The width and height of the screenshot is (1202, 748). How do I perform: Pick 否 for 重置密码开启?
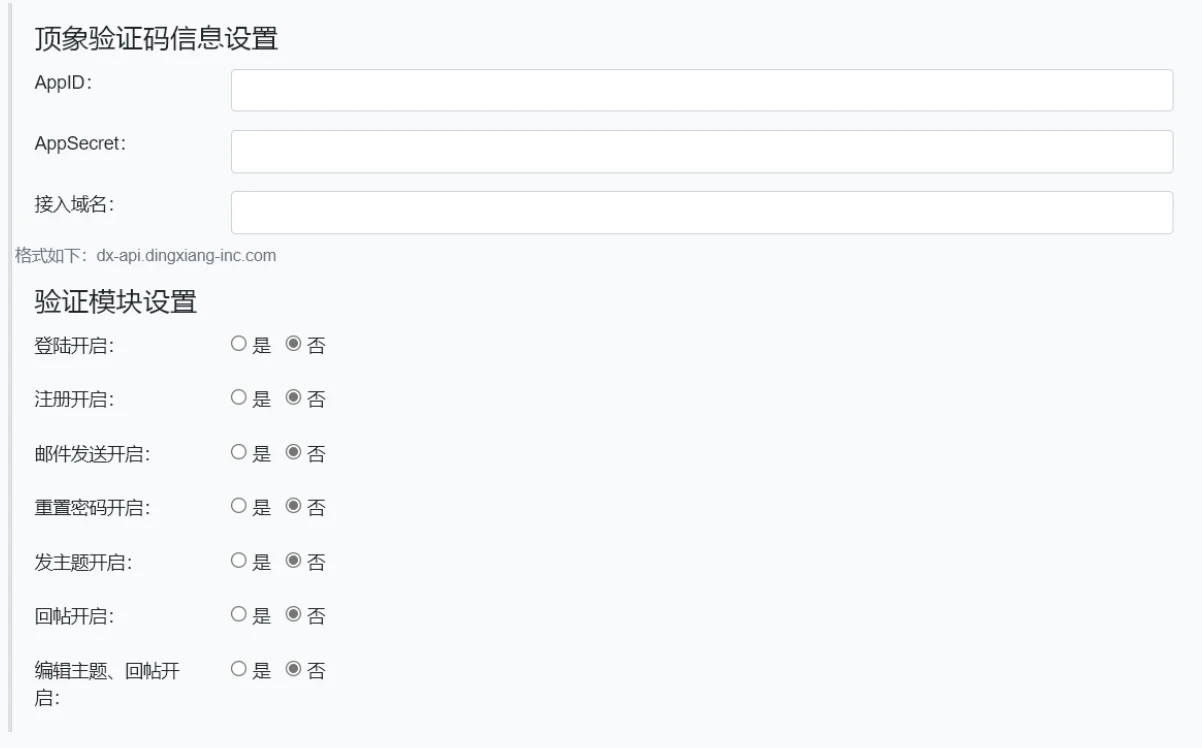tap(293, 506)
